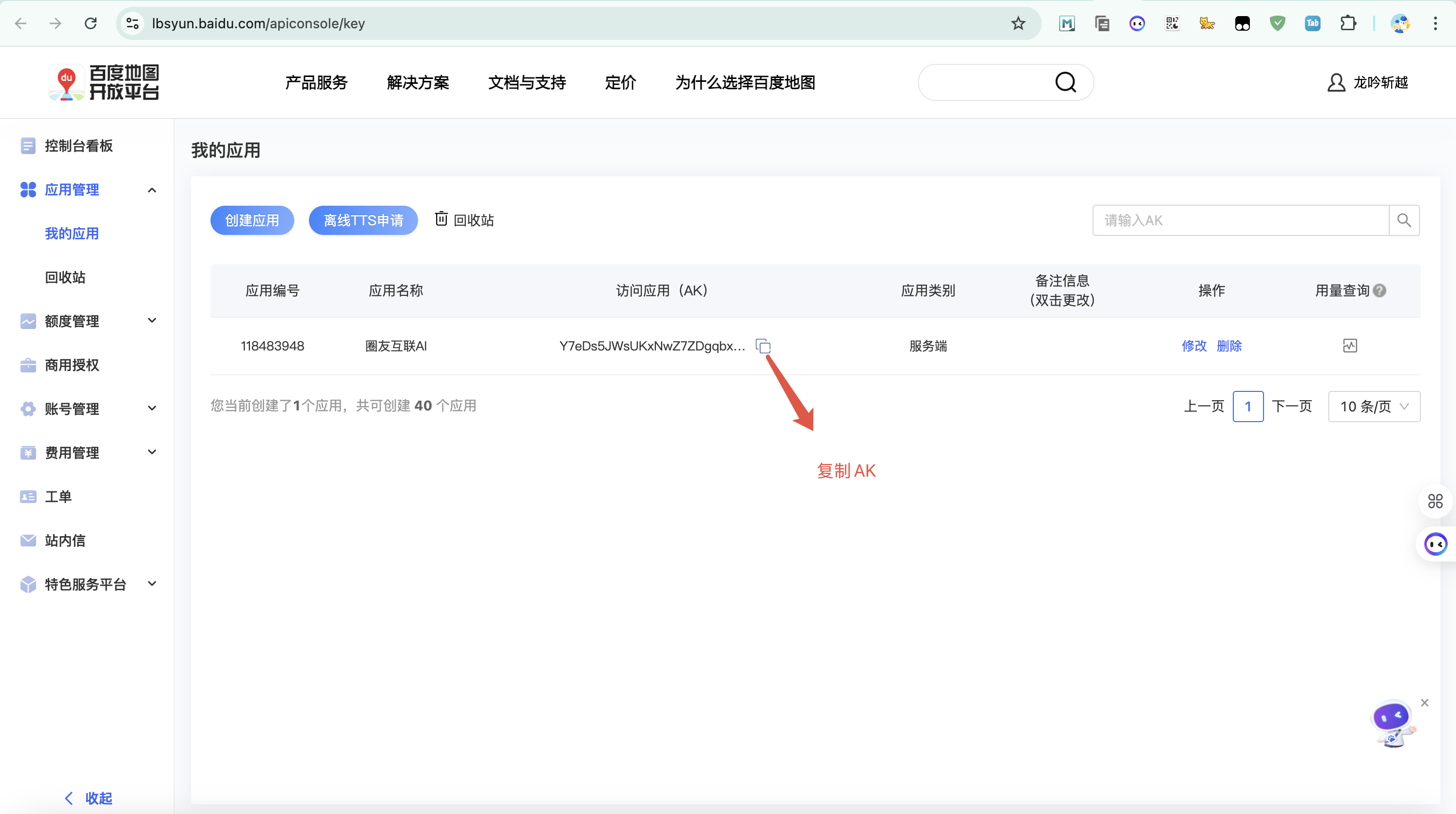
Task: Open the floating purple robot face widget
Action: click(1436, 544)
